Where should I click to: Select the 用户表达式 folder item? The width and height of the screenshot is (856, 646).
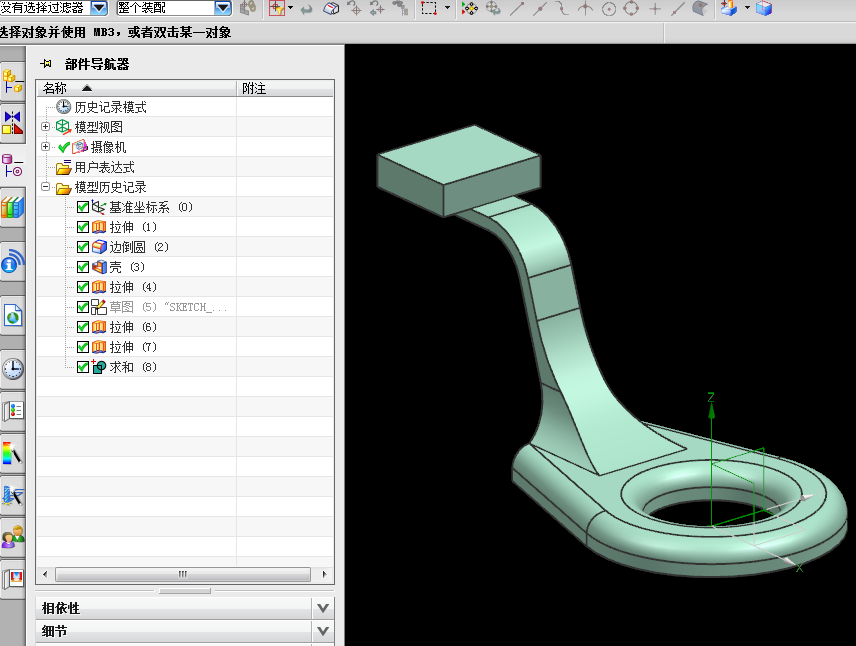click(104, 167)
